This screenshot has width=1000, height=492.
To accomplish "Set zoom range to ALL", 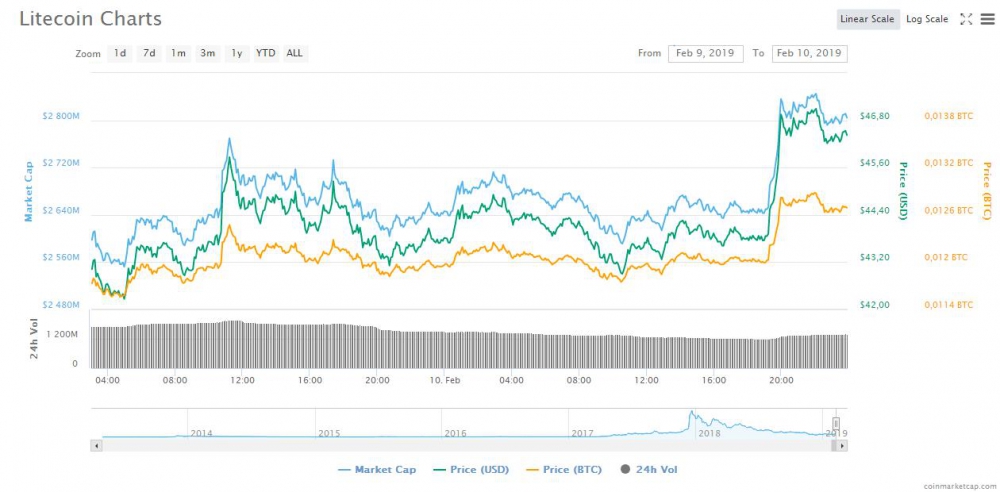I will coord(295,54).
